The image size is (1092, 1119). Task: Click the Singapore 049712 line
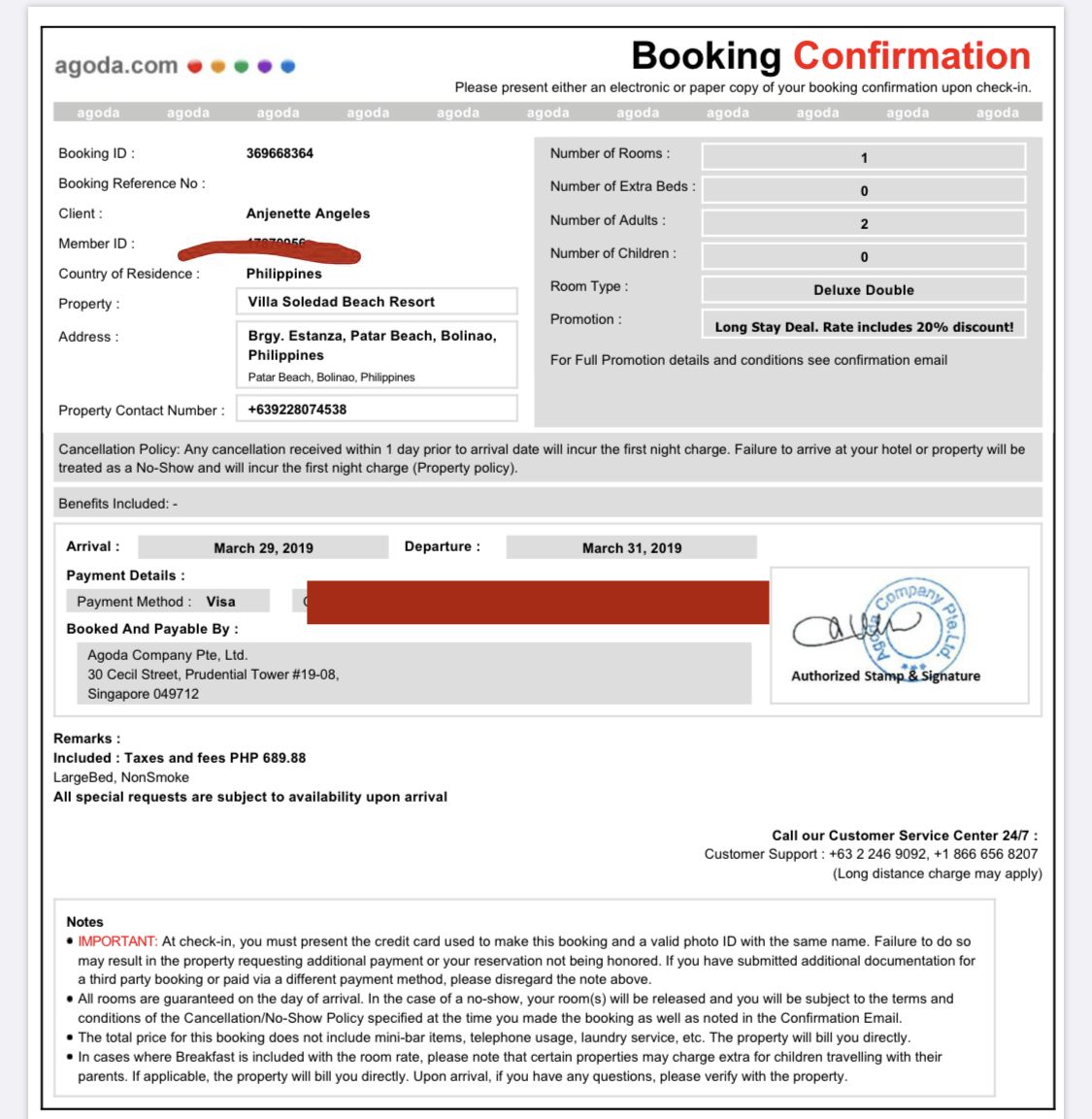click(143, 694)
